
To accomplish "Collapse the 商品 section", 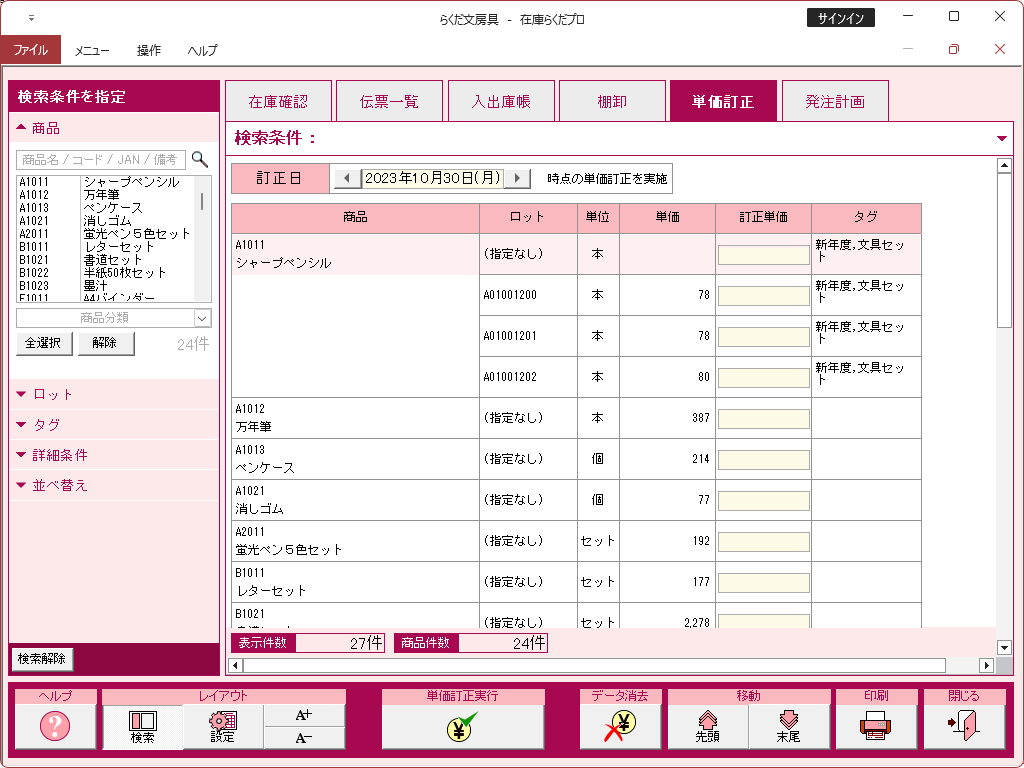I will click(21, 127).
